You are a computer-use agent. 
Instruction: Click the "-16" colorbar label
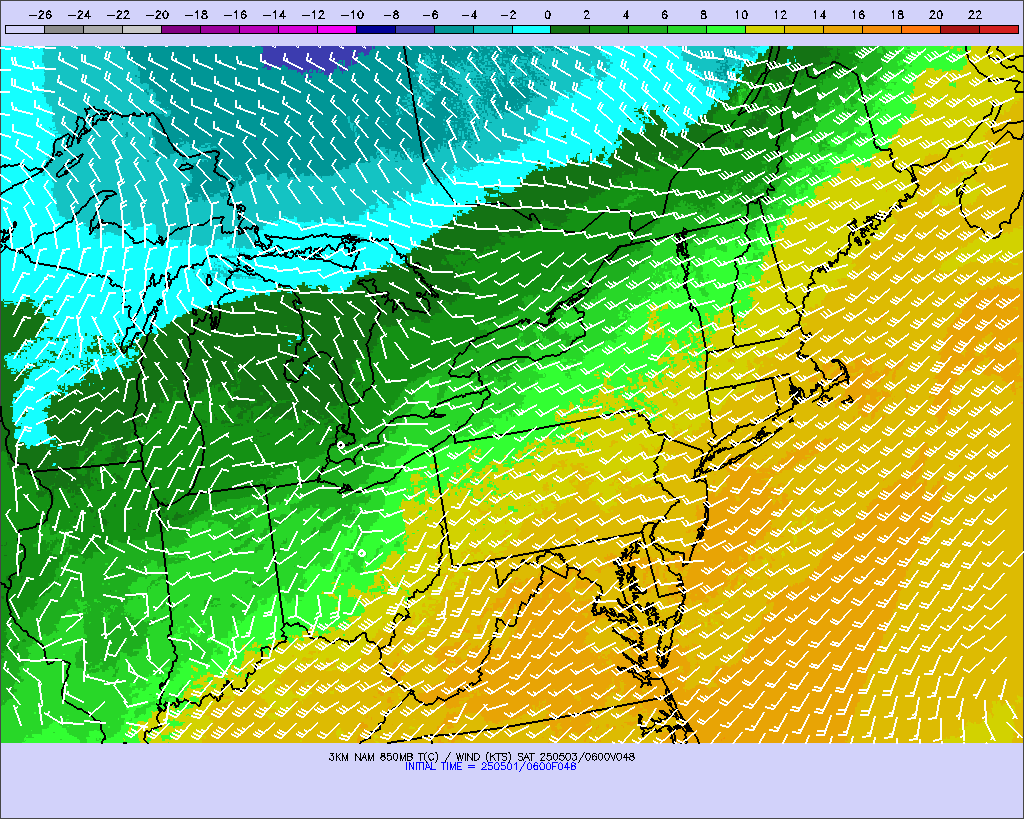coord(235,15)
